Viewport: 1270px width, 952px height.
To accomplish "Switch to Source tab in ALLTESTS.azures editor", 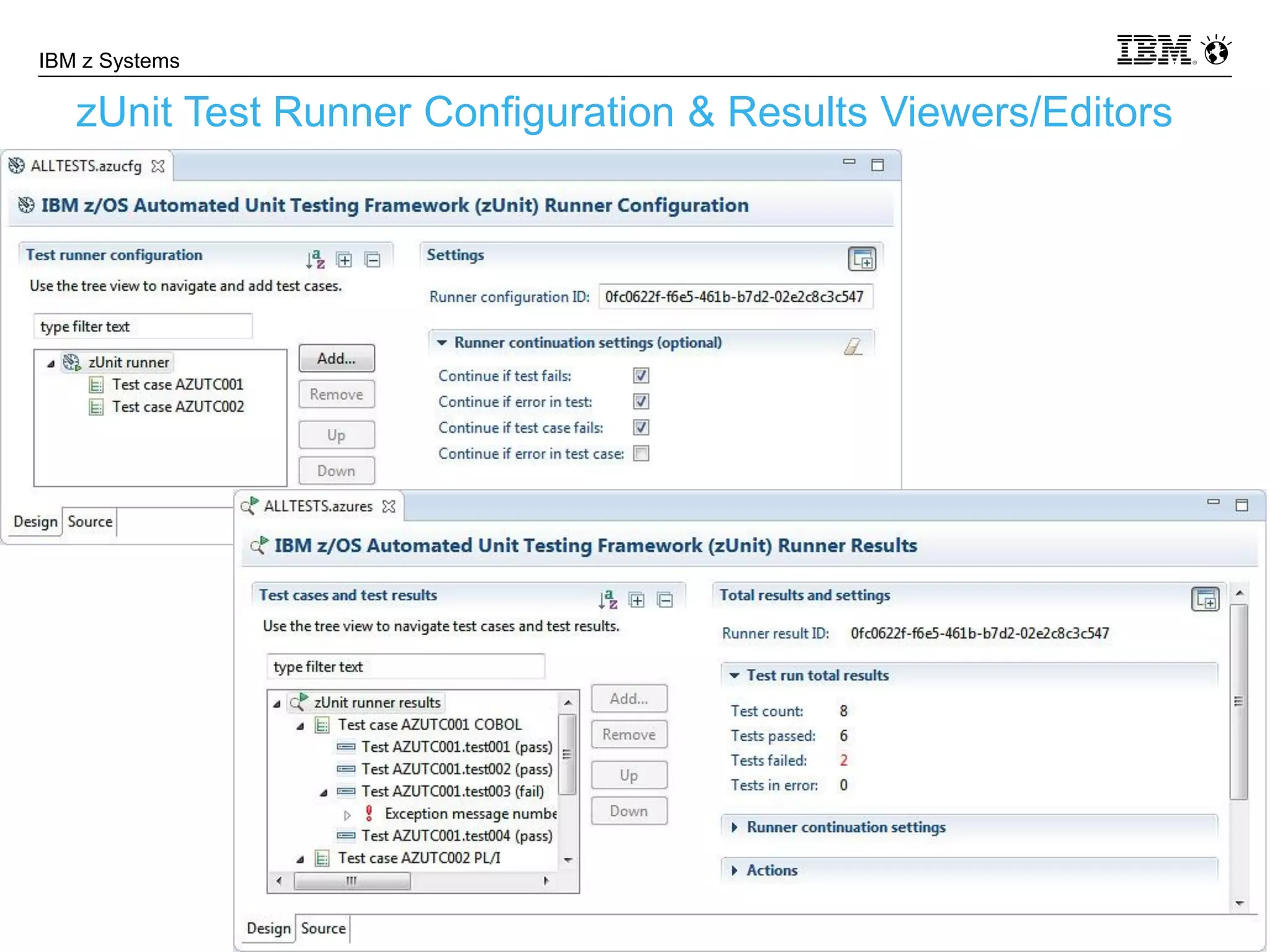I will tap(323, 928).
